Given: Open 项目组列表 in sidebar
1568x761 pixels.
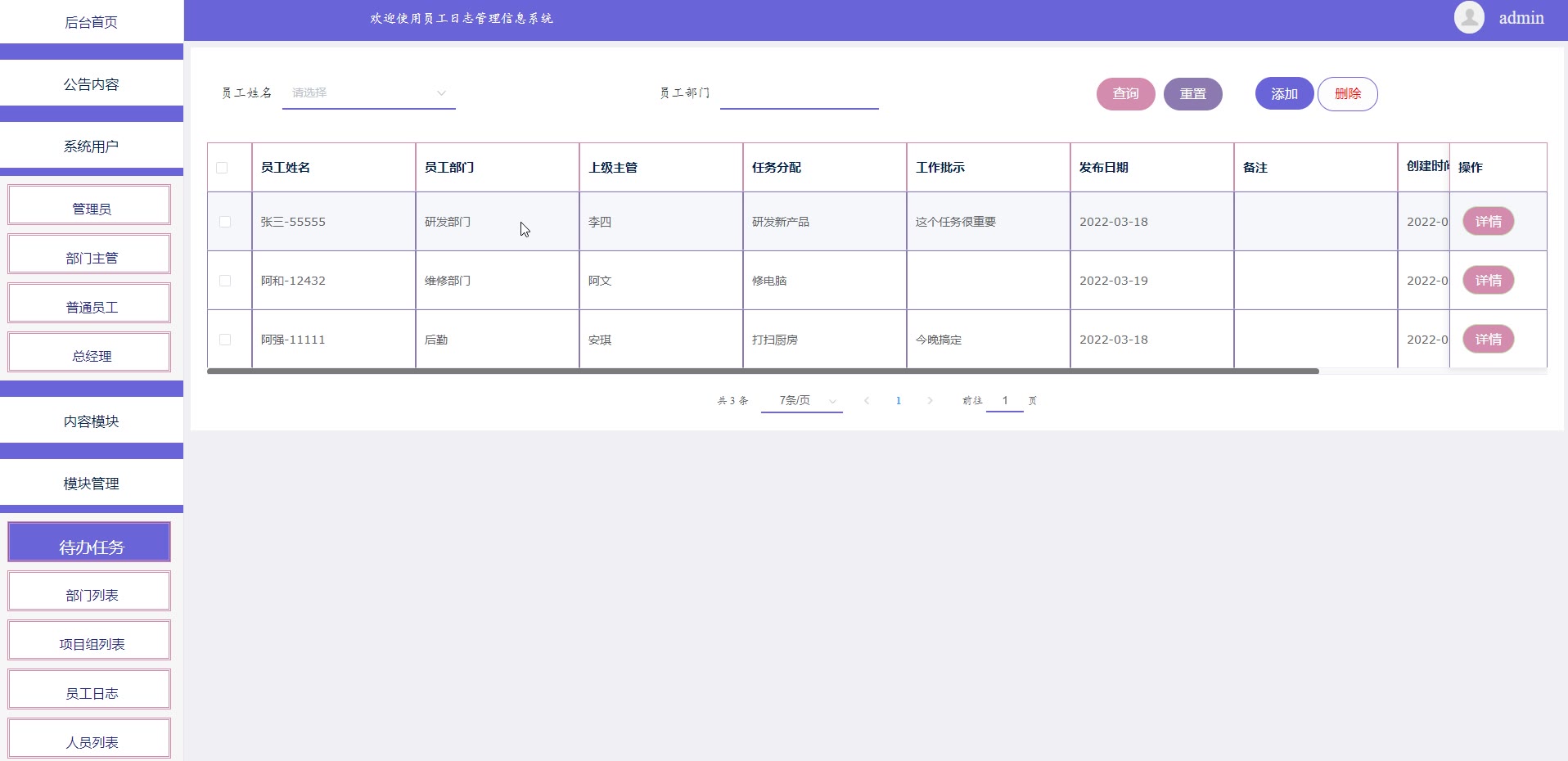Looking at the screenshot, I should [89, 641].
